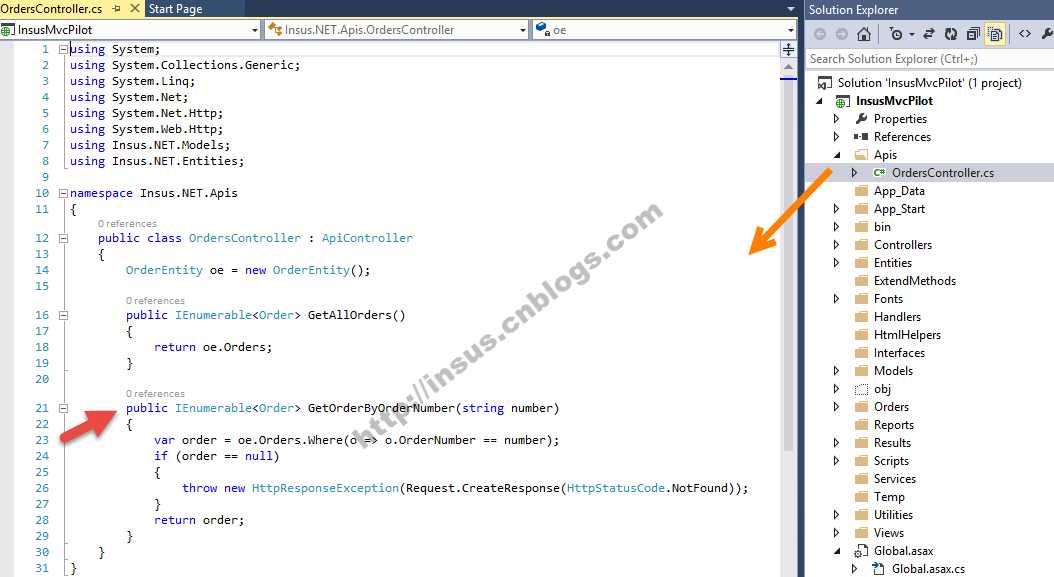The width and height of the screenshot is (1054, 577).
Task: Select the ExtendMethods folder
Action: [914, 280]
